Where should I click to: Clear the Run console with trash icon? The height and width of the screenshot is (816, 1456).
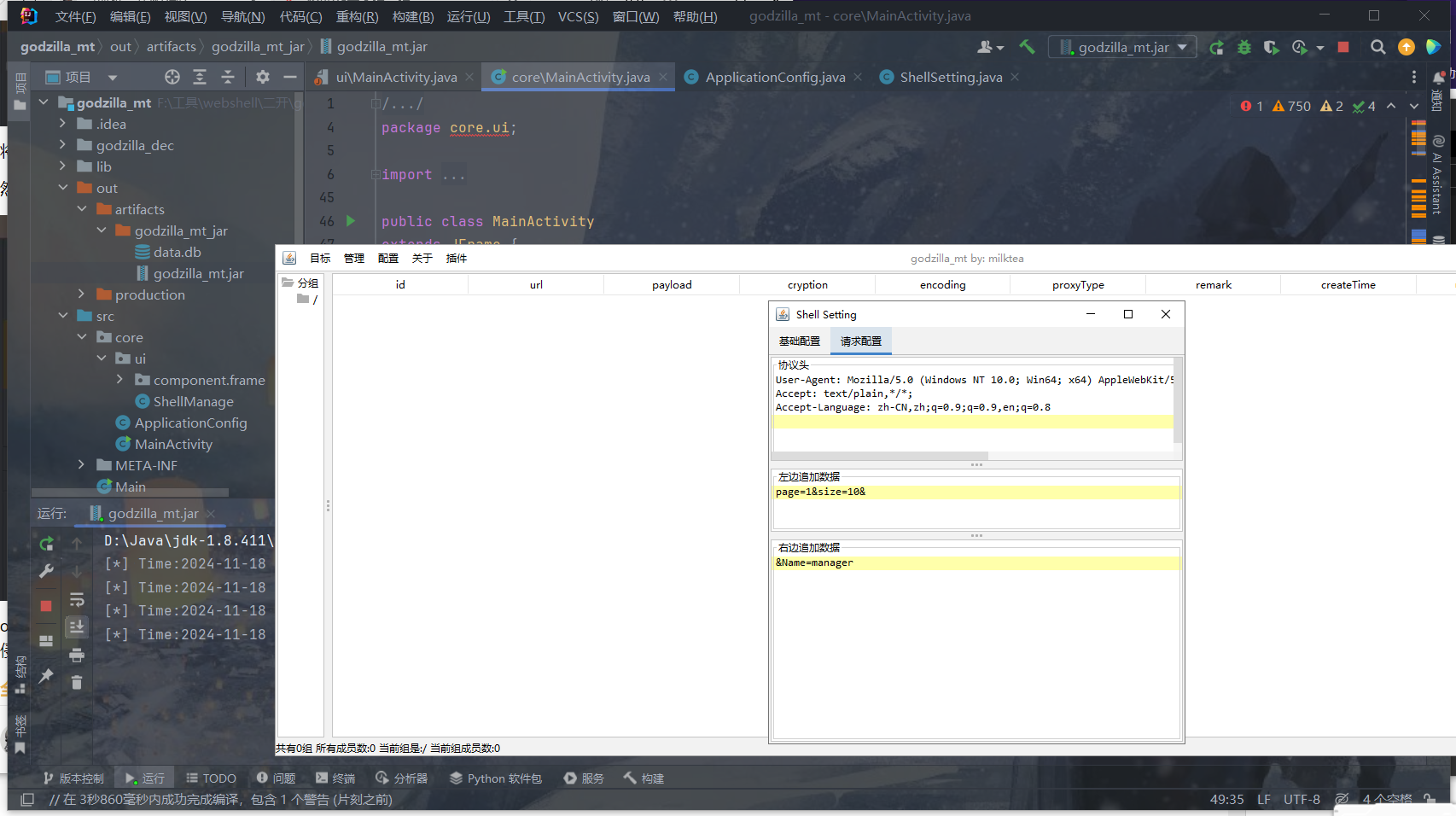(77, 682)
